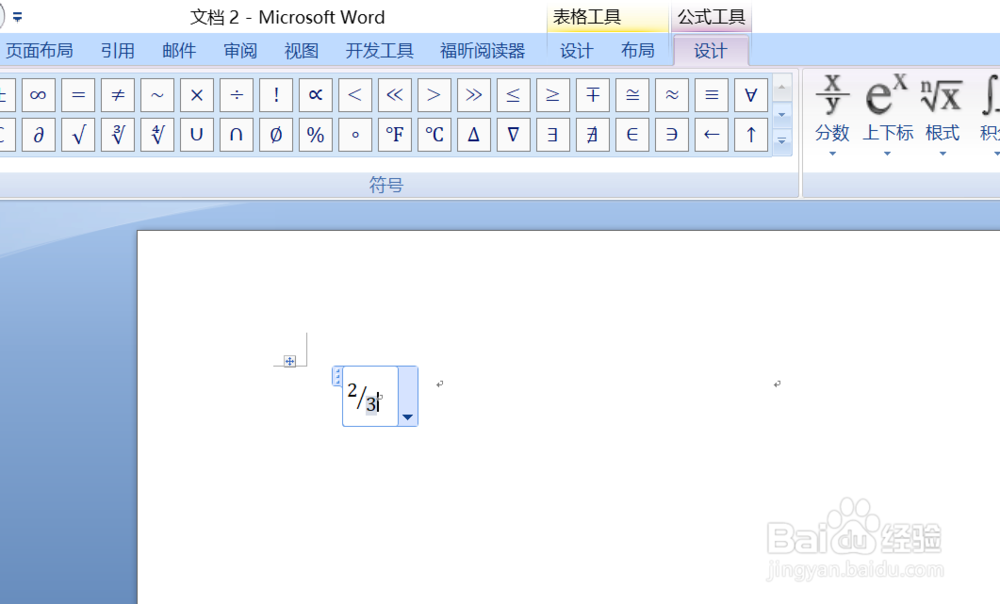The height and width of the screenshot is (604, 1000).
Task: Insert the percent sign symbol
Action: [x=315, y=134]
